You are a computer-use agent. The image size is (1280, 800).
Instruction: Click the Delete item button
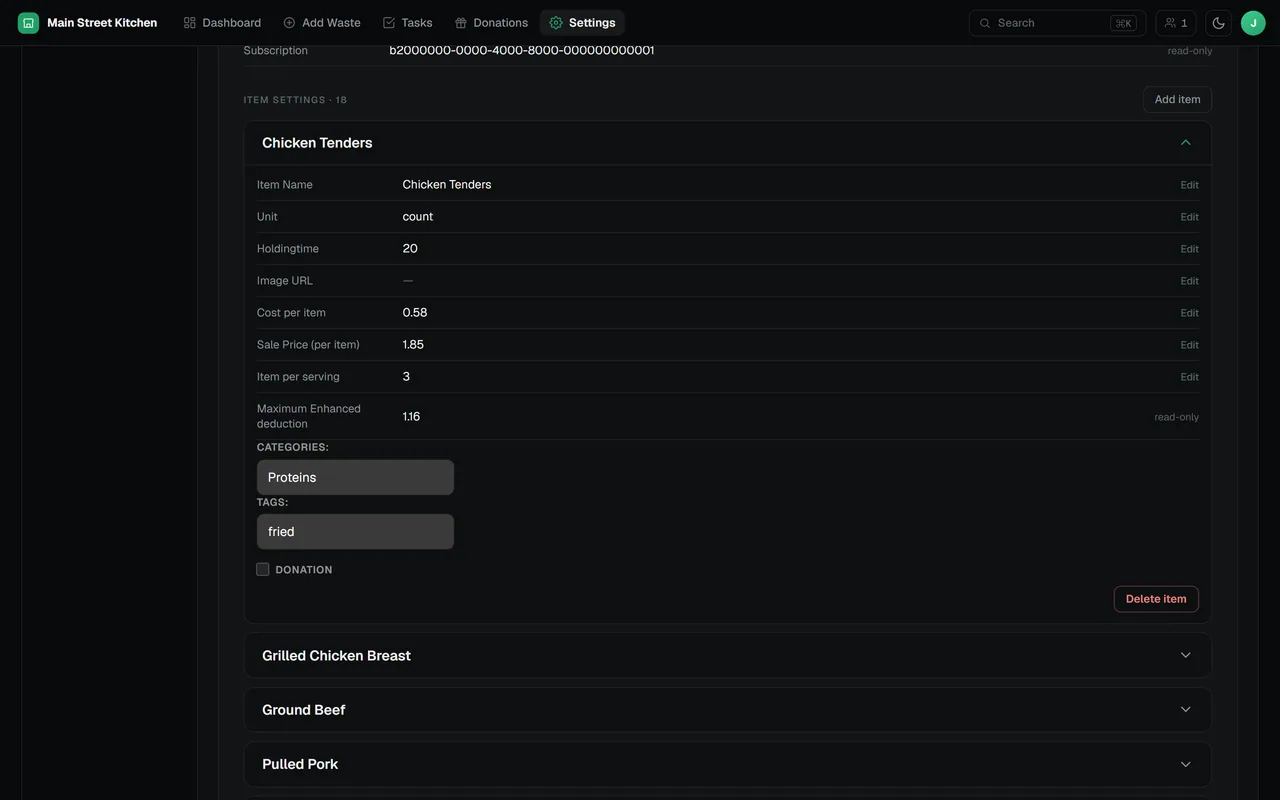click(x=1156, y=599)
